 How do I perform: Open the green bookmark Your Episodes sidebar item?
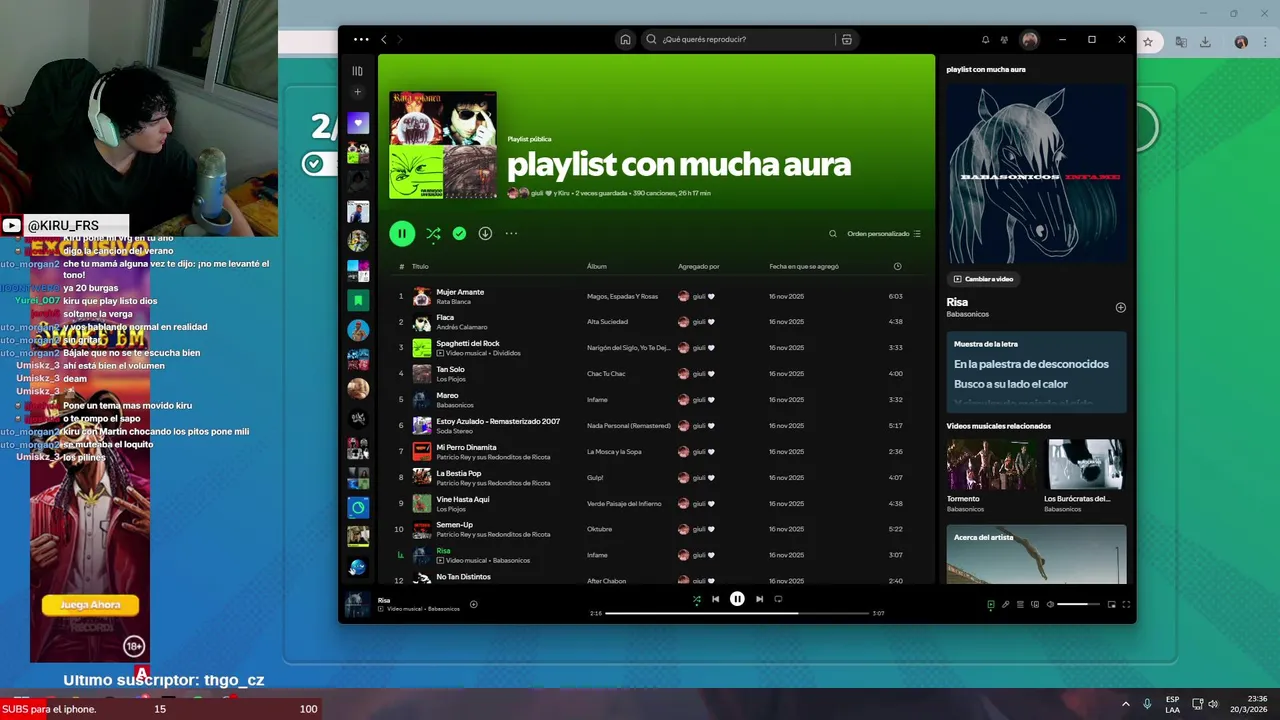tap(358, 300)
